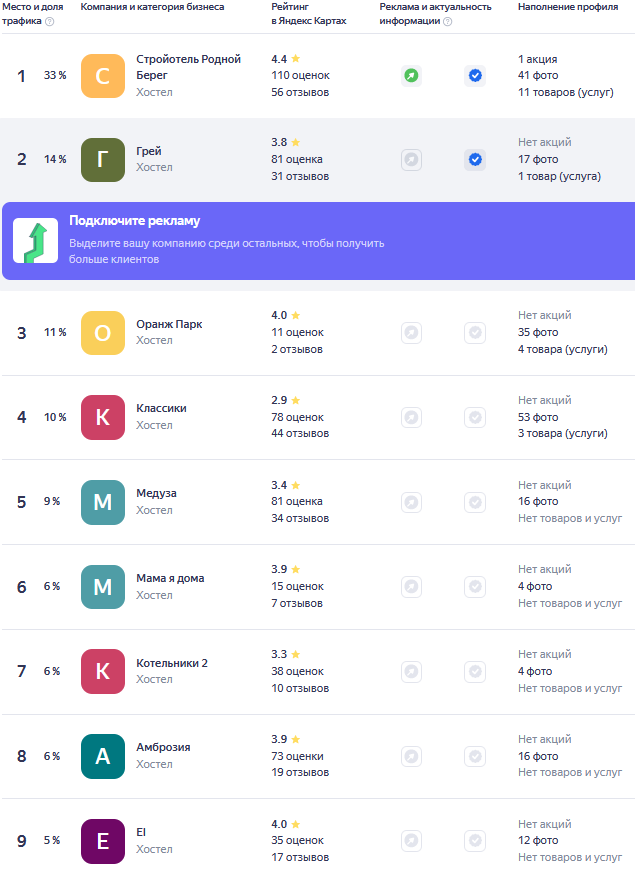Screen dimensions: 635x875
Task: Click the 2.9 rating in Классики row
Action: pos(286,401)
